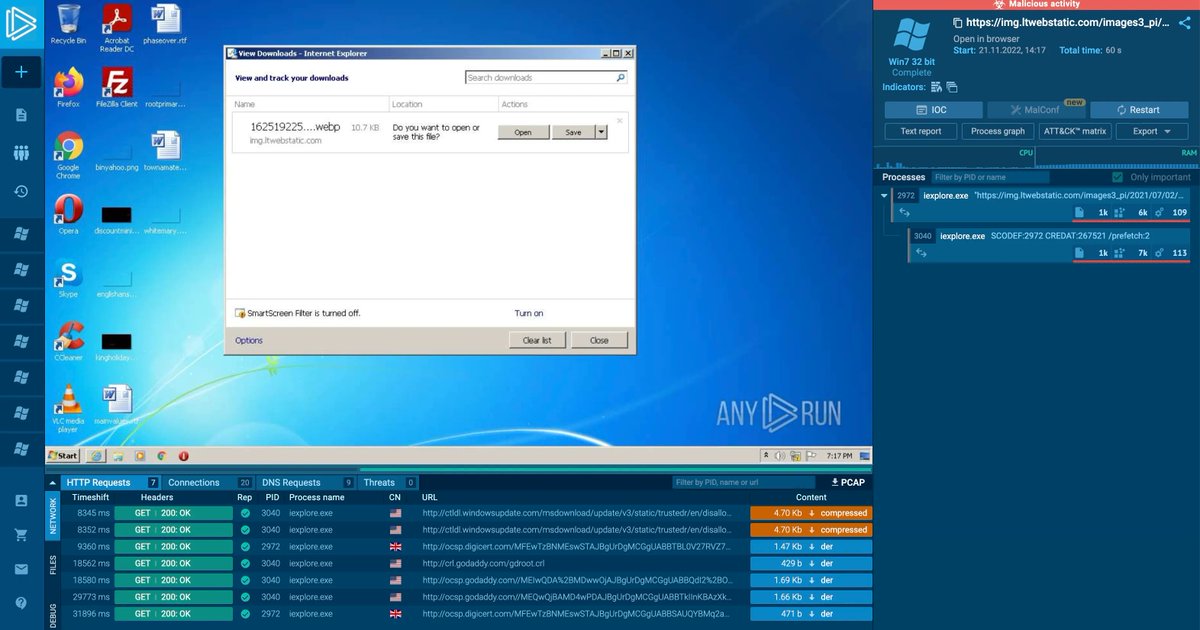Click the Skype desktop icon
The image size is (1200, 630).
click(68, 279)
